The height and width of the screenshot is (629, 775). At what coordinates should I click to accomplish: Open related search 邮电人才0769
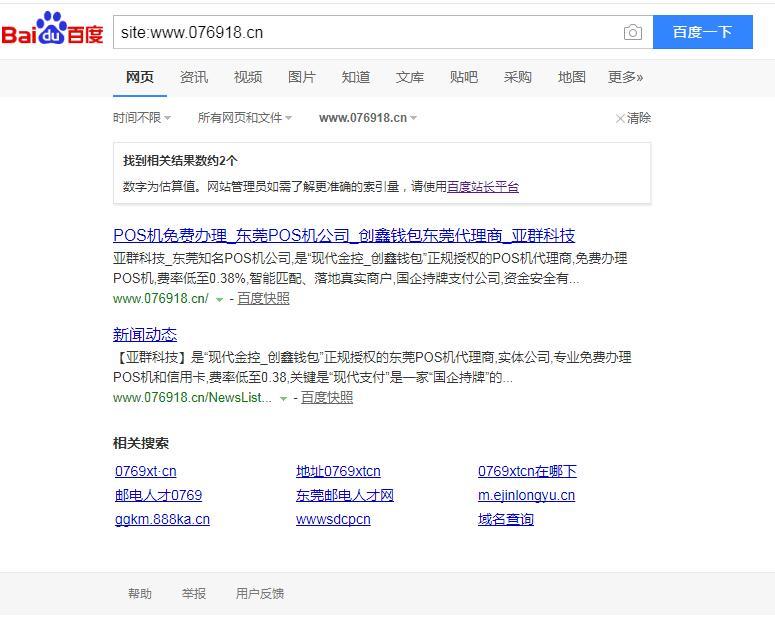(x=159, y=495)
